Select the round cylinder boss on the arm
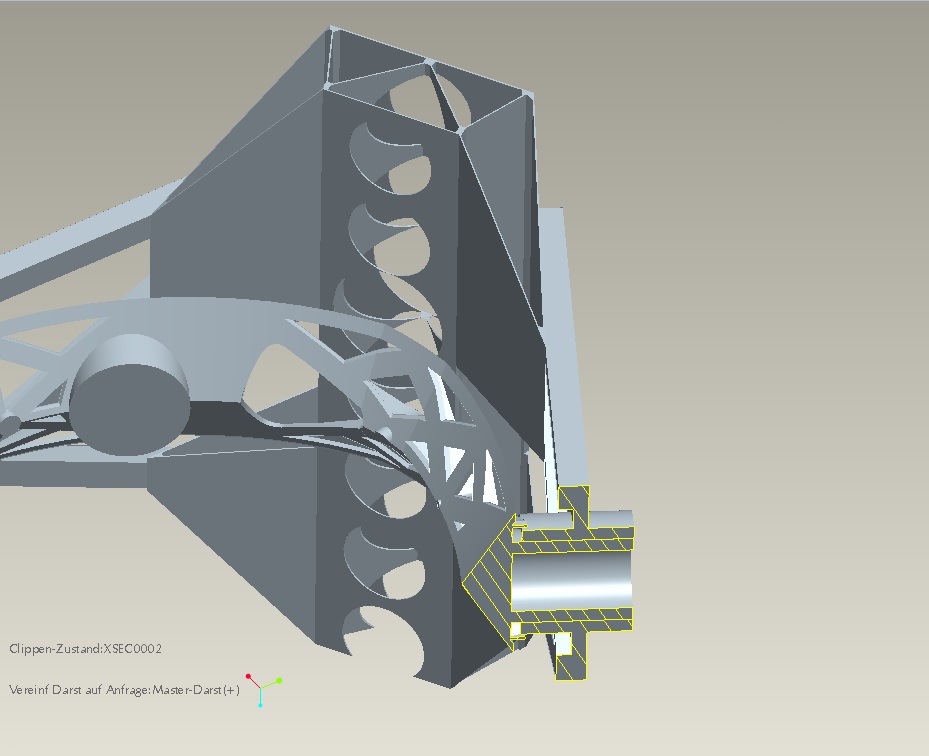This screenshot has height=756, width=929. [x=129, y=395]
